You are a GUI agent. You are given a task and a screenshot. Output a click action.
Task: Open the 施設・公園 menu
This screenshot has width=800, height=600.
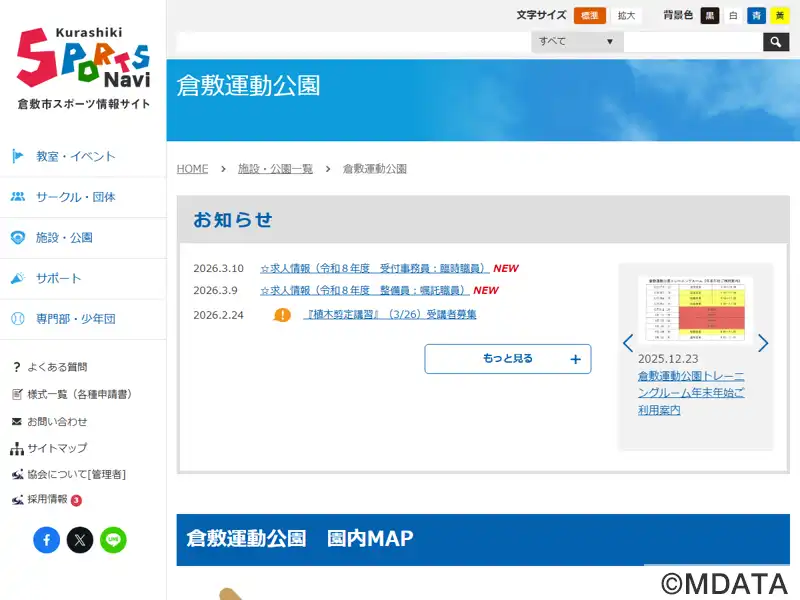coord(64,238)
